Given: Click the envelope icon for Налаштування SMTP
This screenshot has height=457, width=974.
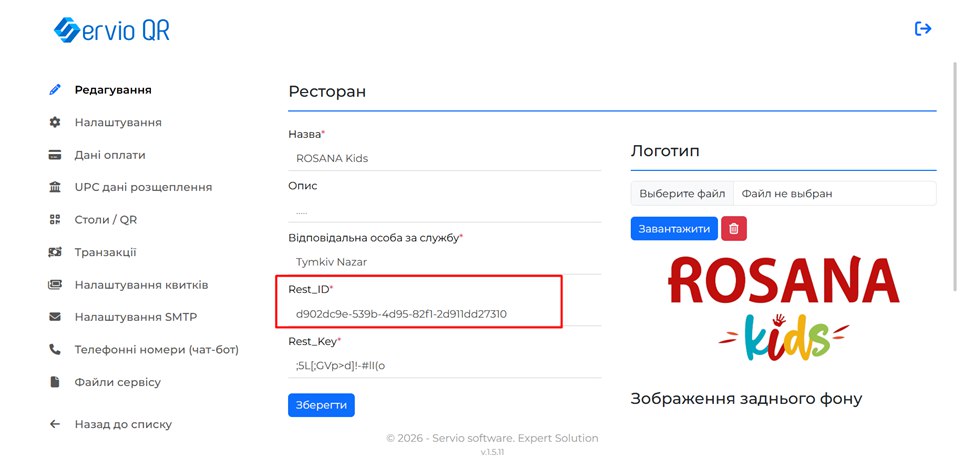Looking at the screenshot, I should coord(56,317).
